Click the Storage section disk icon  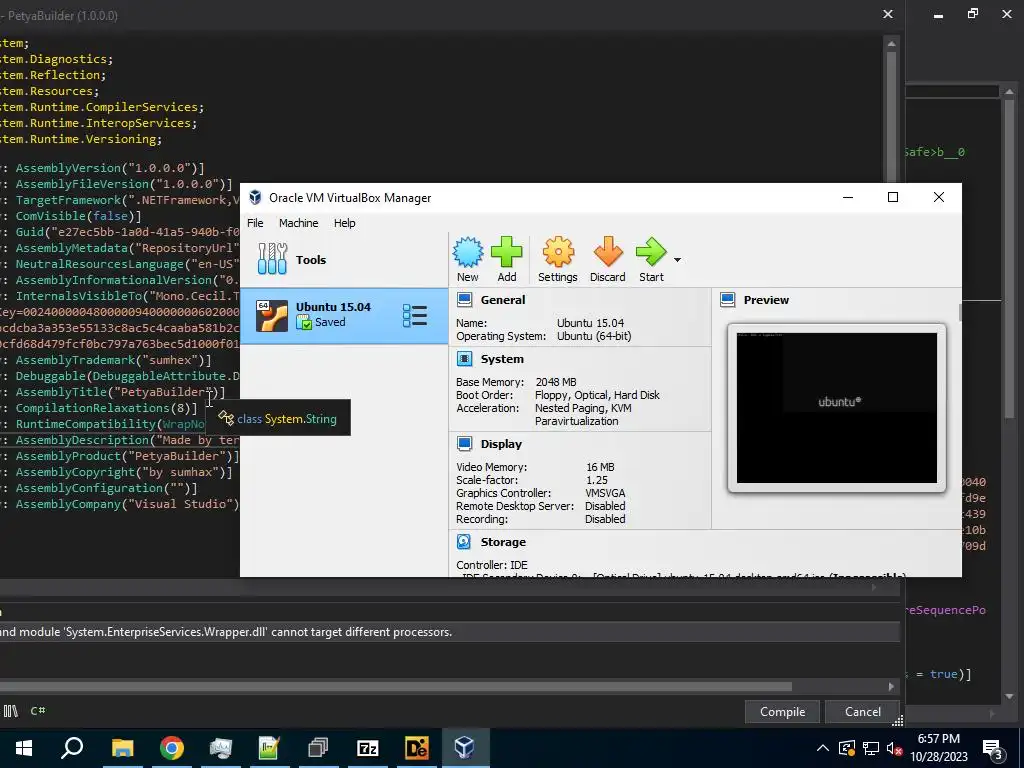(x=464, y=541)
